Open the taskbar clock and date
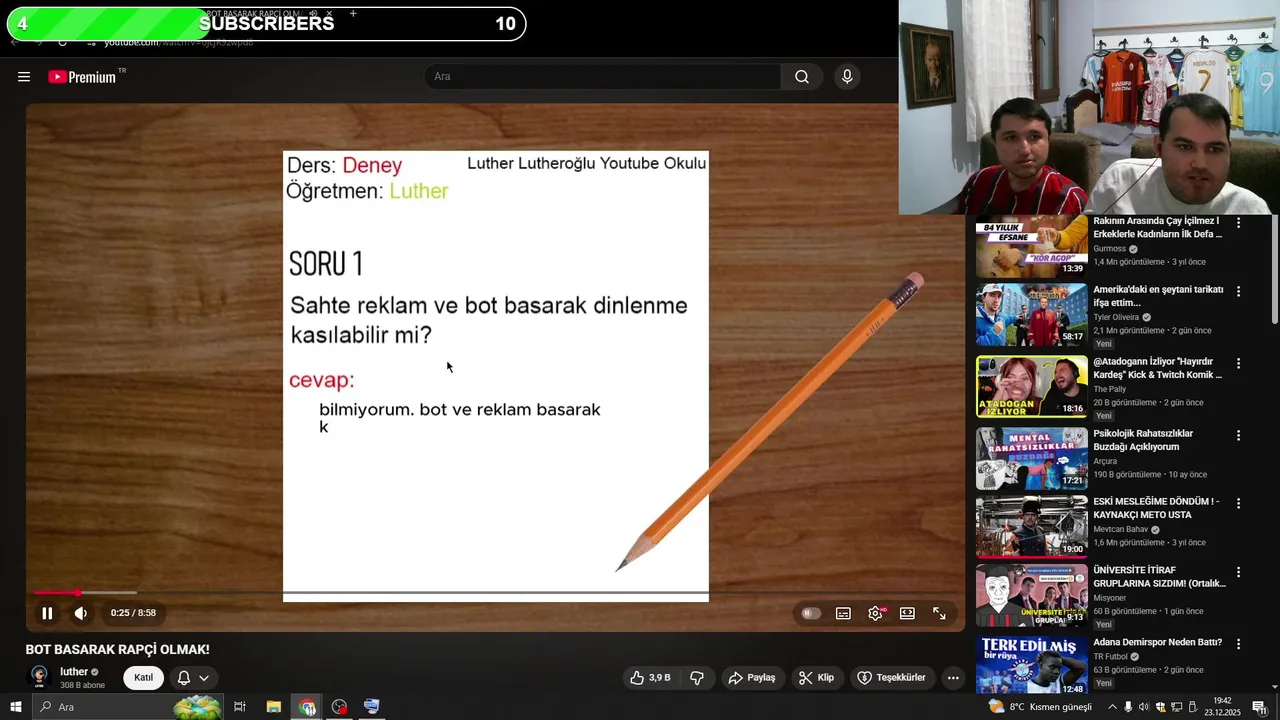The height and width of the screenshot is (720, 1280). (1225, 707)
